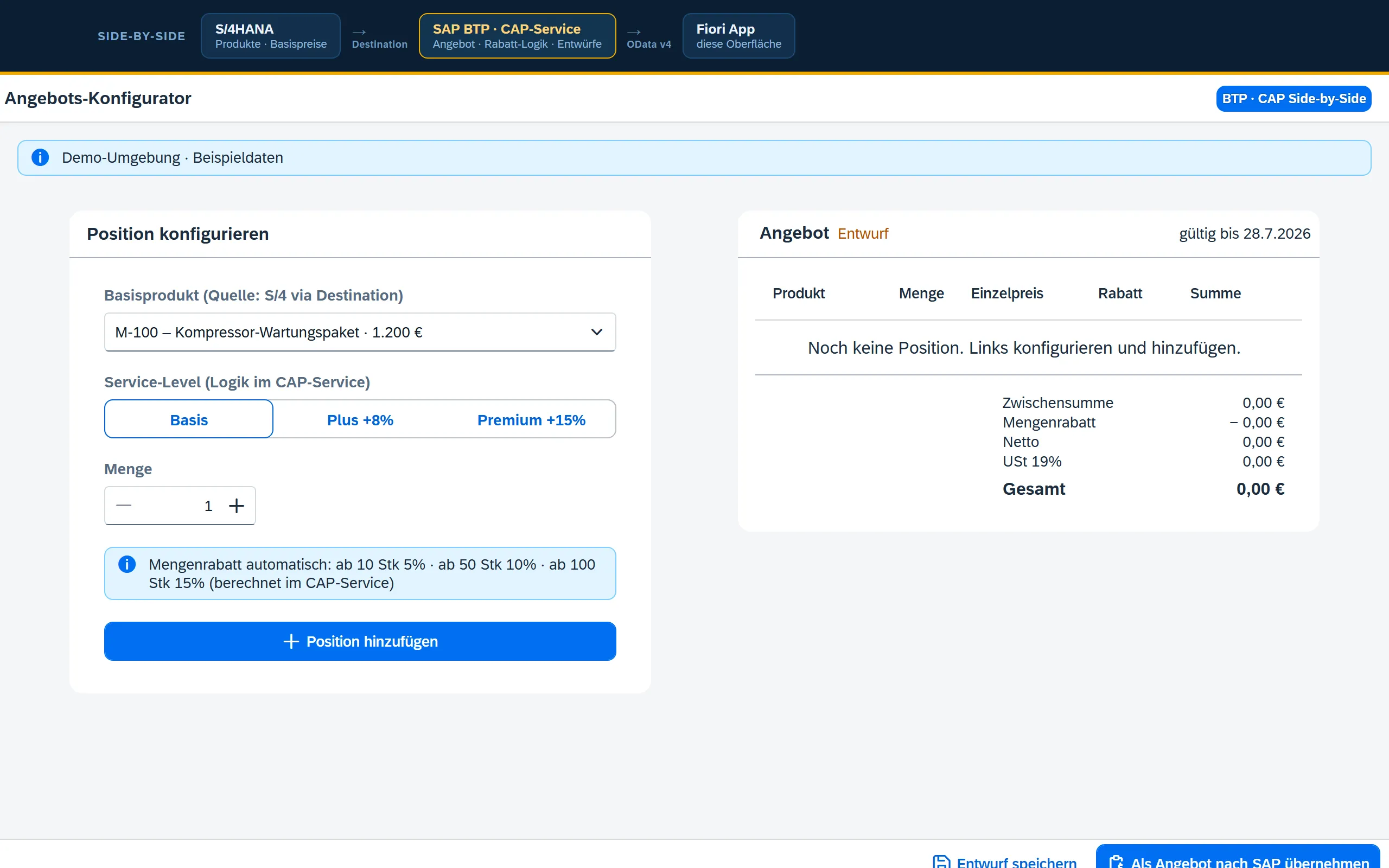Click the Rabatt column header
This screenshot has height=868, width=1389.
[1120, 293]
